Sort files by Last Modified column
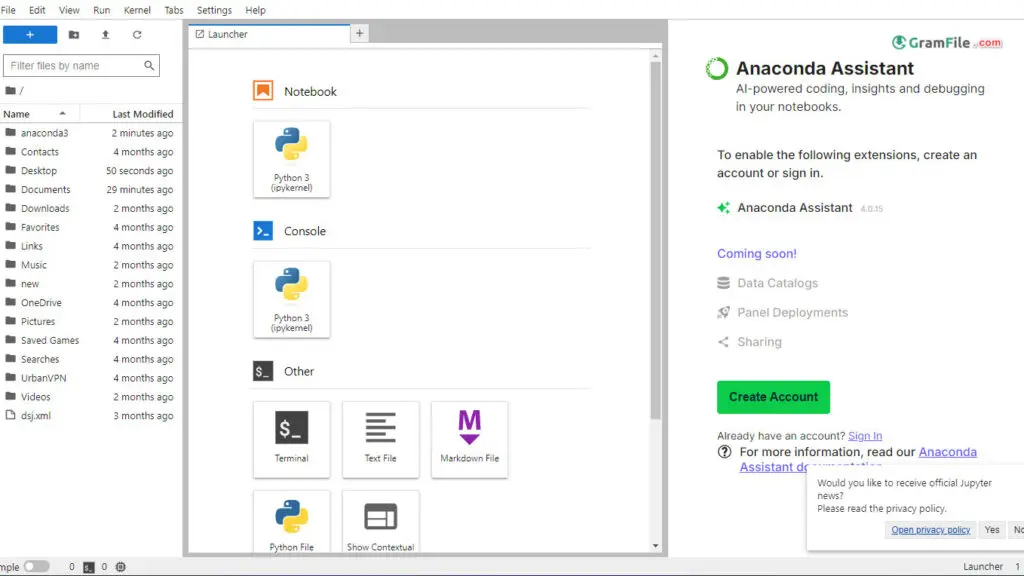 131,114
